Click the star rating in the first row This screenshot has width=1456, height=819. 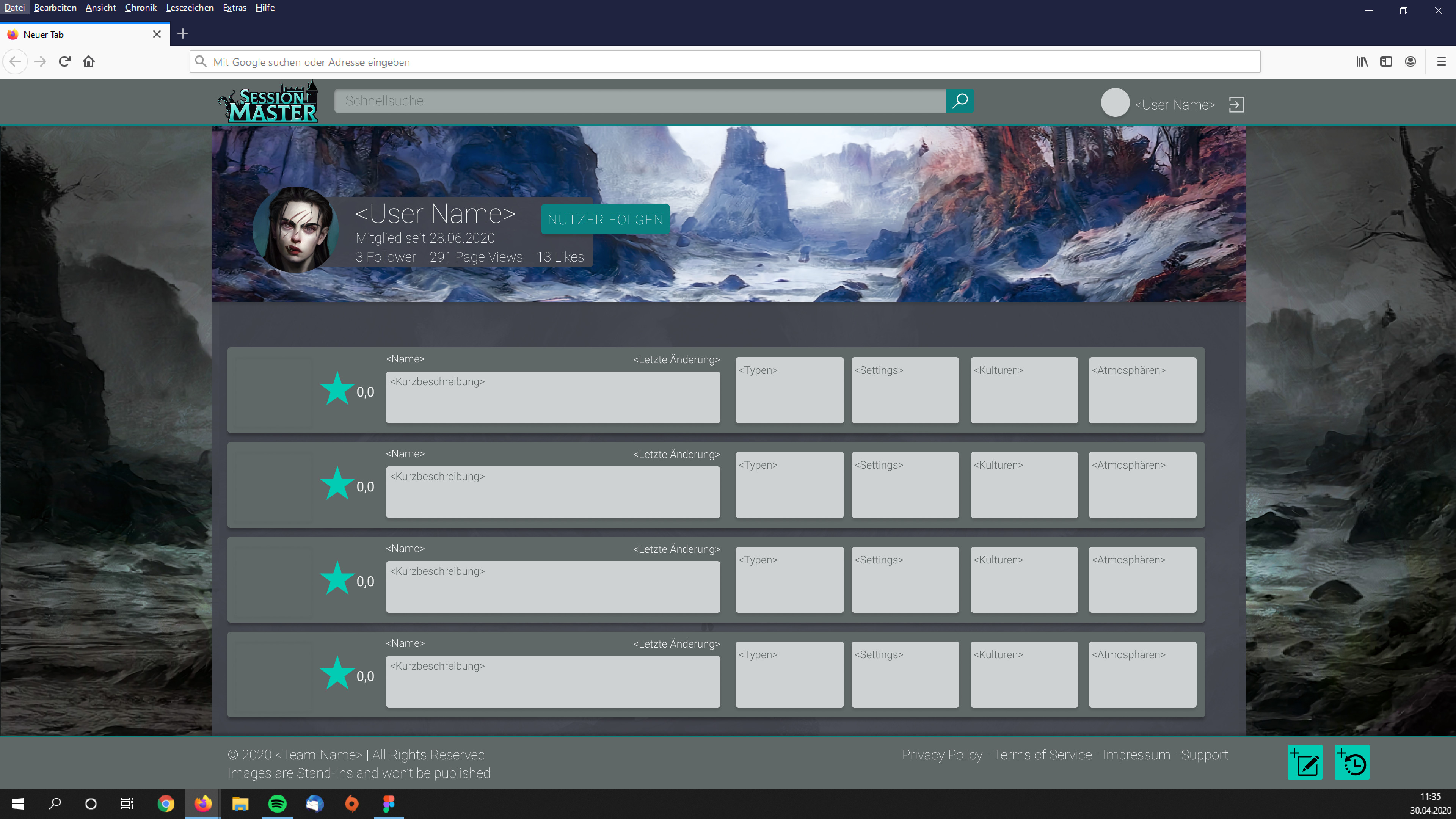pyautogui.click(x=337, y=389)
